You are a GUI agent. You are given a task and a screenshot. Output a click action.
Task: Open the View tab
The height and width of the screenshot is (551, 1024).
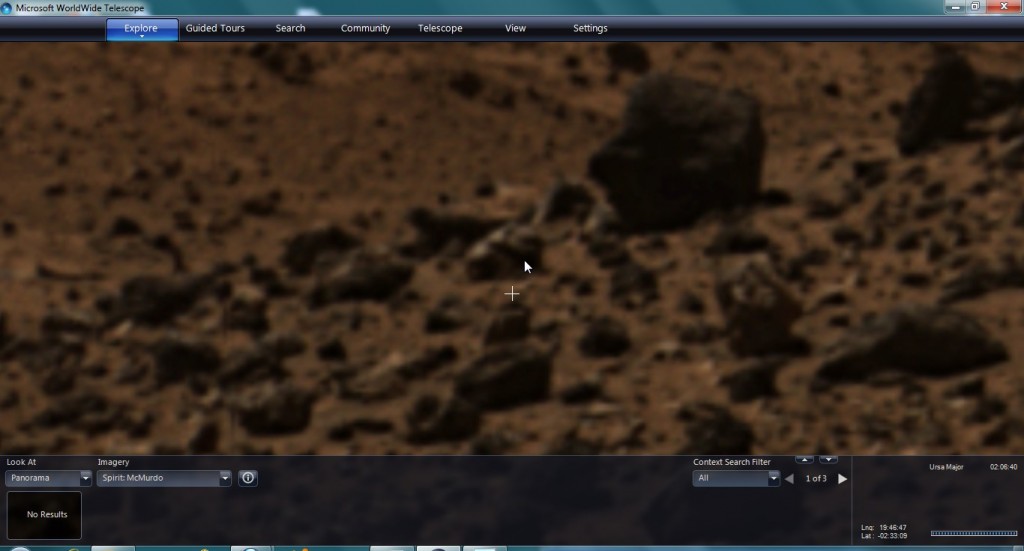[x=515, y=28]
